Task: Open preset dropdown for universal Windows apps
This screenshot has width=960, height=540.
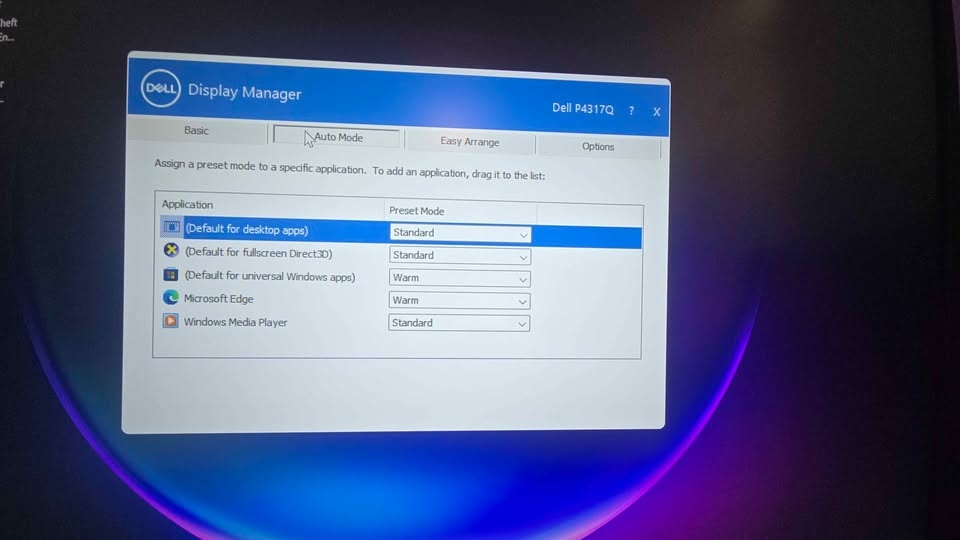Action: click(x=459, y=278)
